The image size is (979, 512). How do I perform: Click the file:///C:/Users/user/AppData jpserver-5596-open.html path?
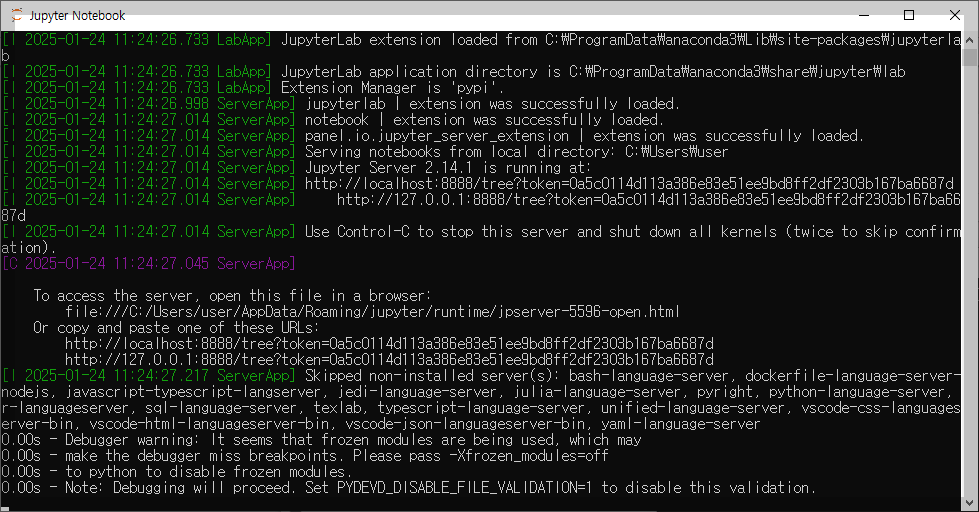point(372,312)
